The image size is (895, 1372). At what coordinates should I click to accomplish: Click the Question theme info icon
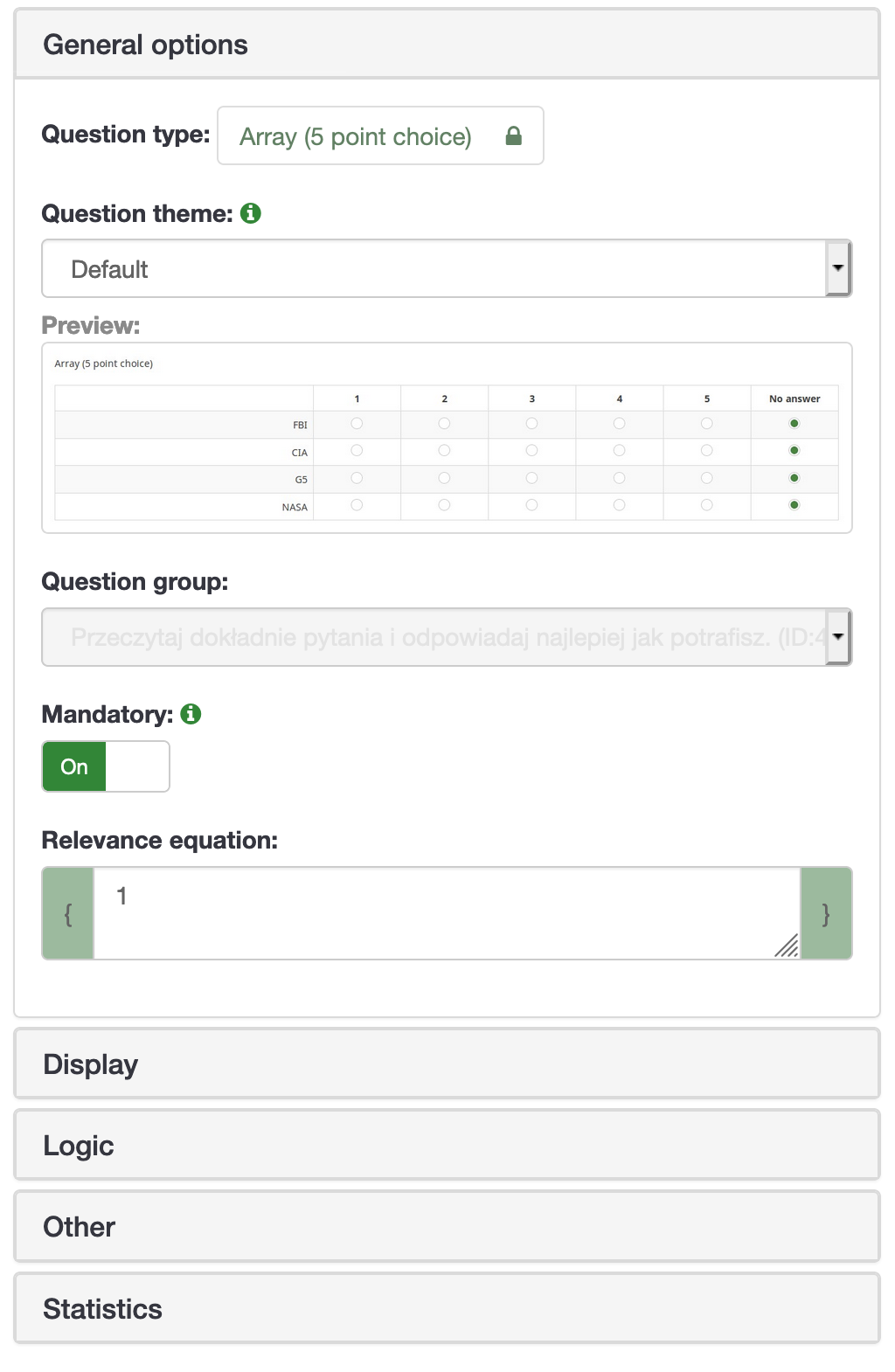tap(251, 213)
